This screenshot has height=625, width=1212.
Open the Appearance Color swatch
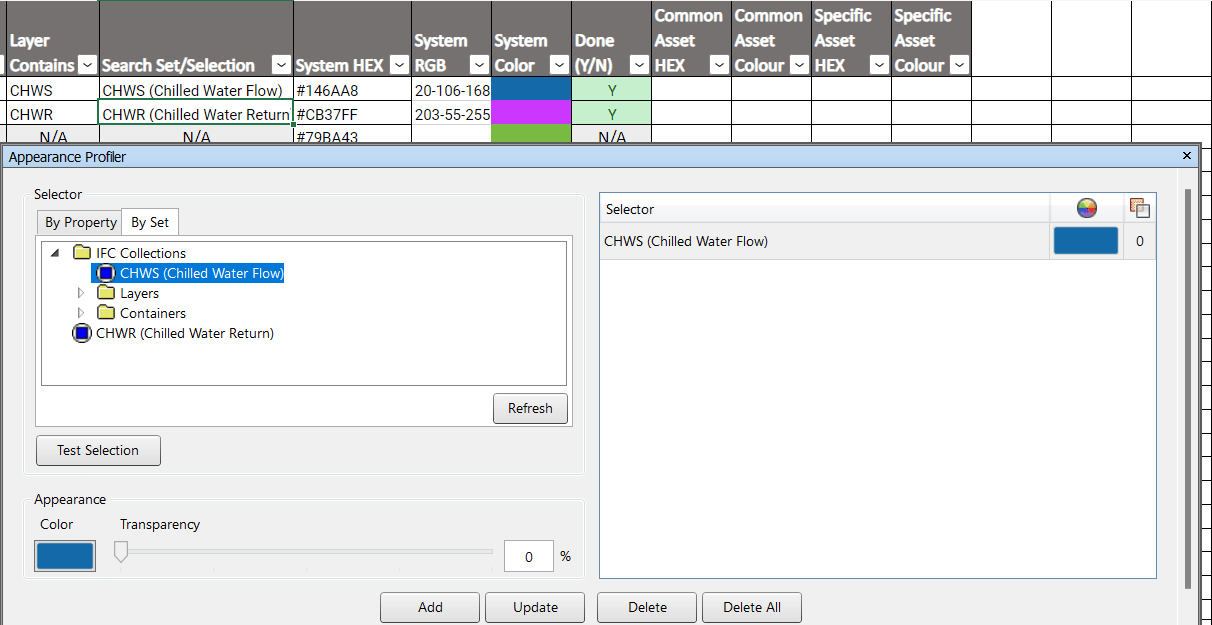tap(64, 555)
